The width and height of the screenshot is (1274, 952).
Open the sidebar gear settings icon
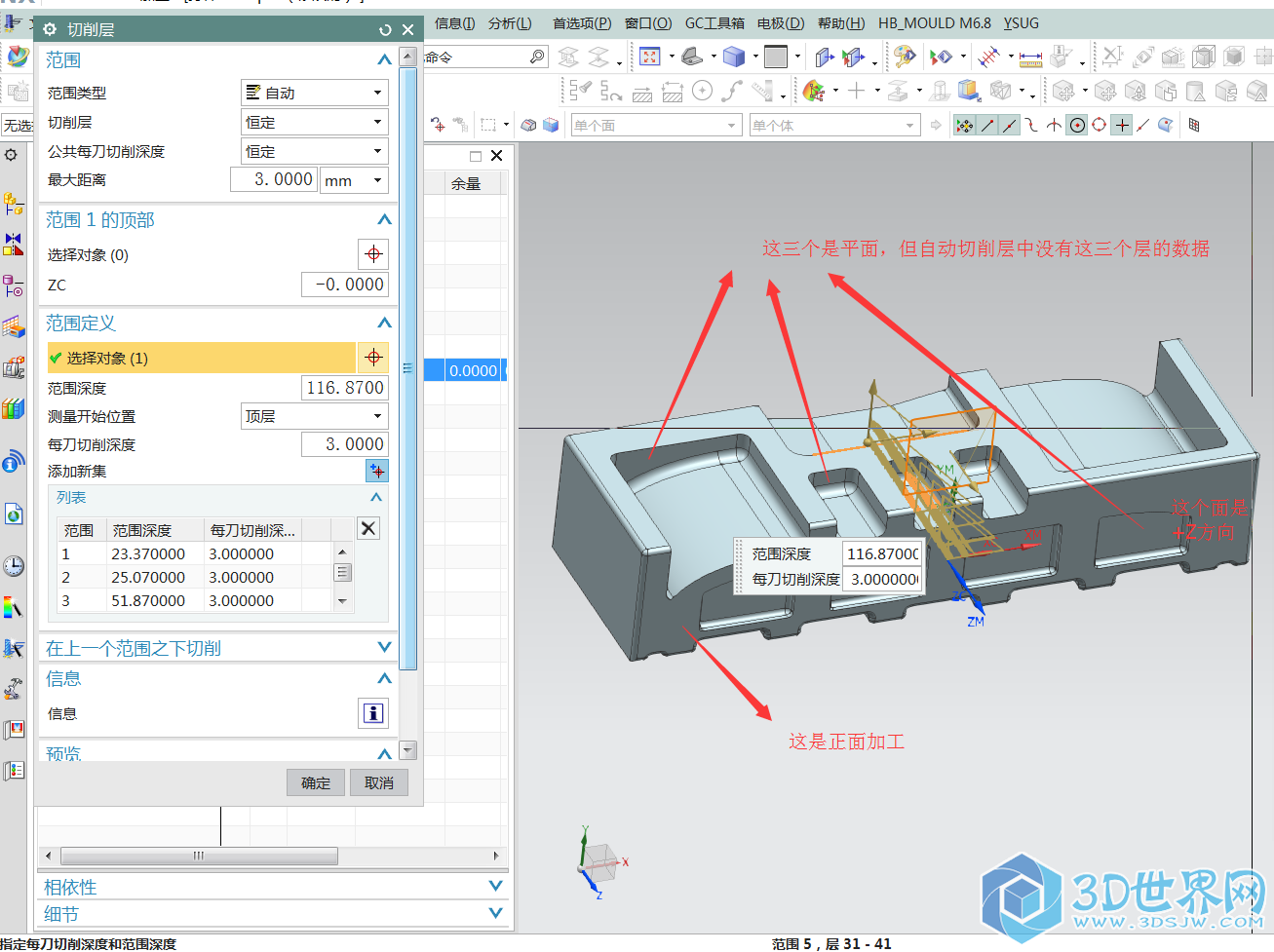tap(11, 155)
